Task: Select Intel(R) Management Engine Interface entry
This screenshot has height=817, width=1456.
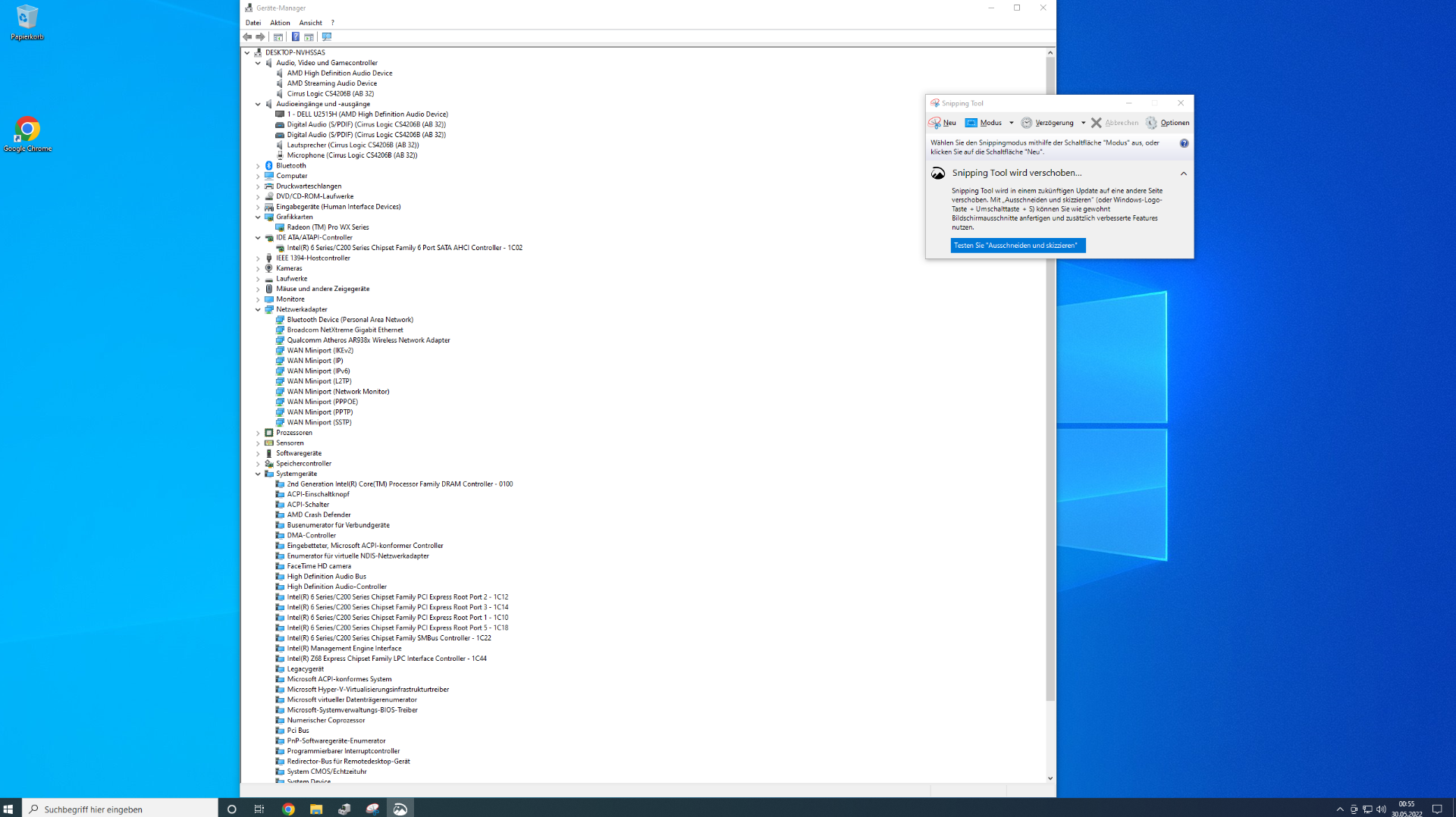Action: click(x=344, y=649)
